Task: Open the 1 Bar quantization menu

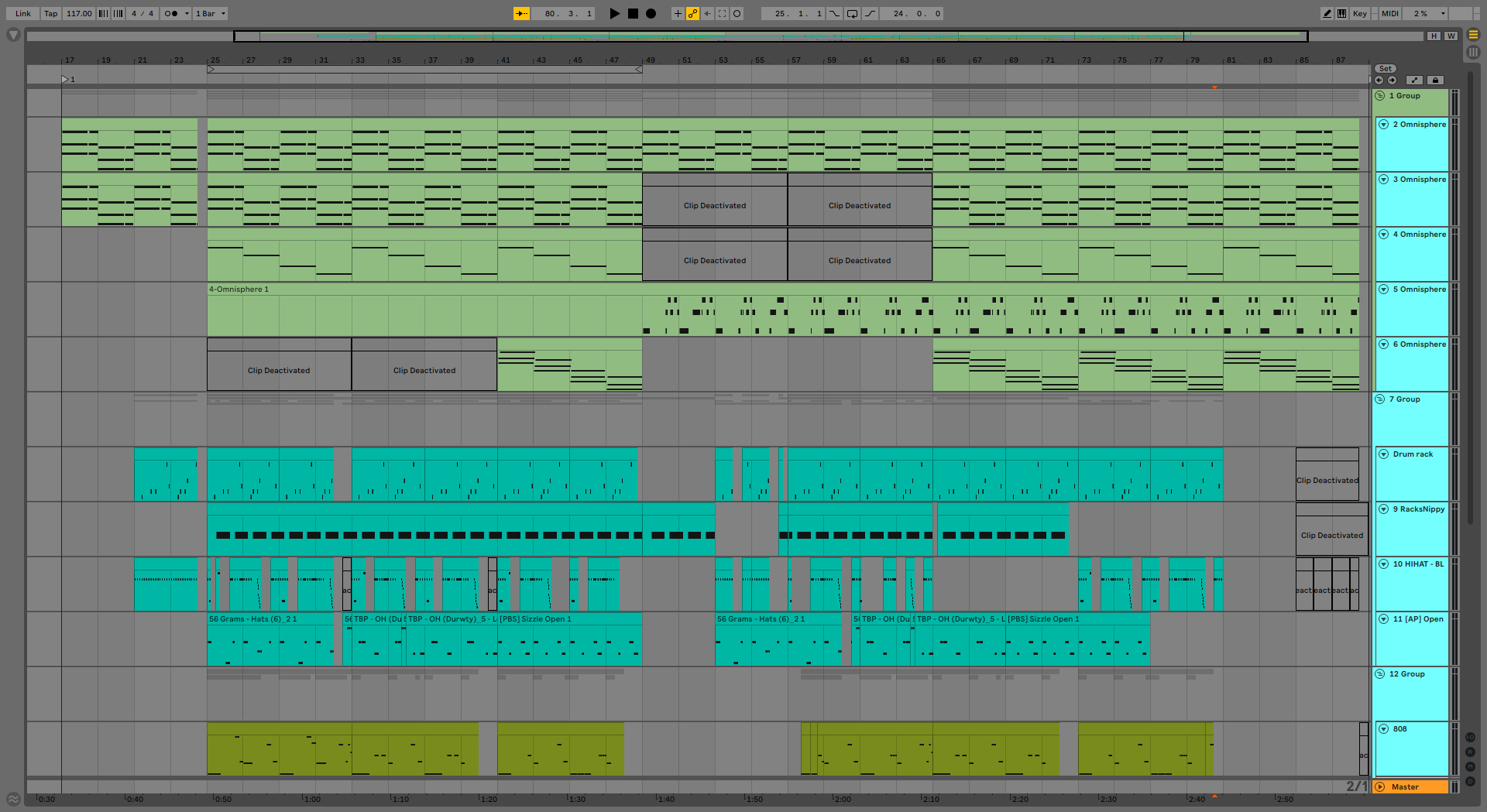Action: point(211,13)
